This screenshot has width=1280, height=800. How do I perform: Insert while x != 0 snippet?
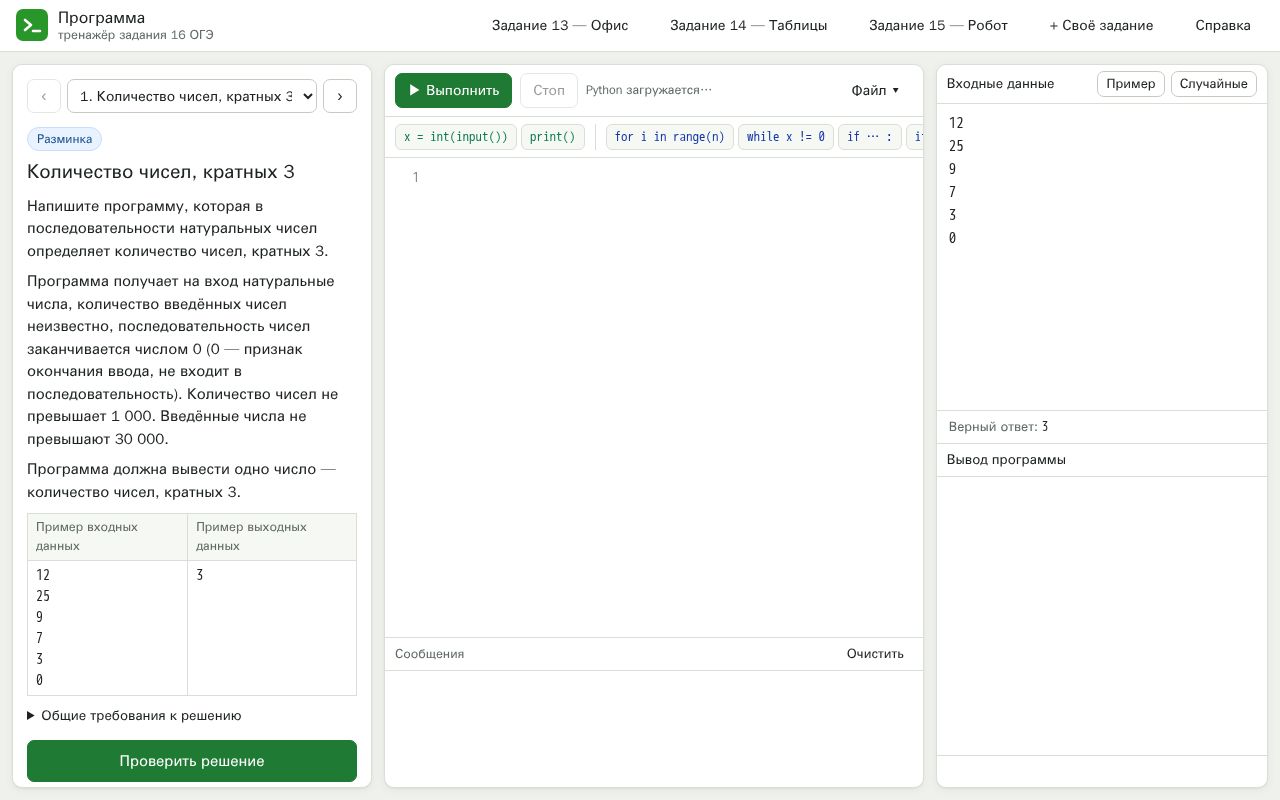click(x=786, y=137)
